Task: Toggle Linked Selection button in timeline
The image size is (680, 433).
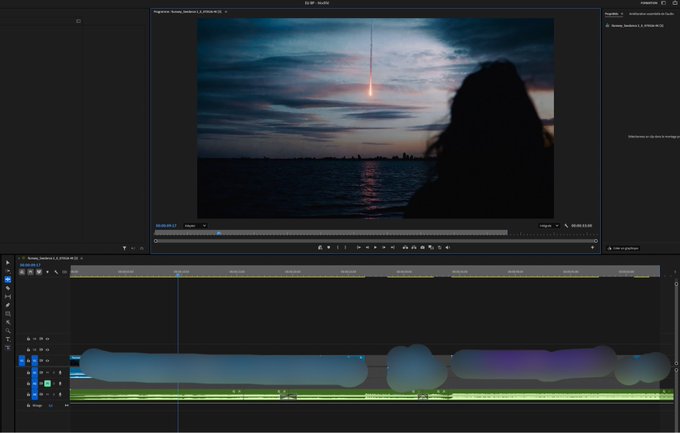Action: tap(39, 272)
